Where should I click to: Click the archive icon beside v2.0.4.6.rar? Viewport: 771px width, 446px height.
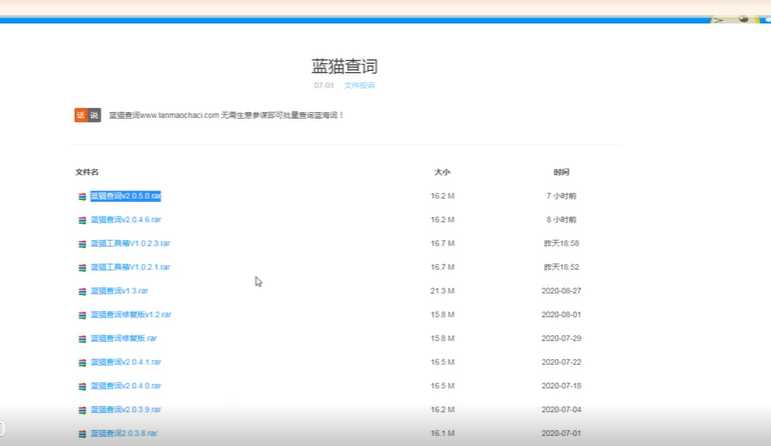82,220
